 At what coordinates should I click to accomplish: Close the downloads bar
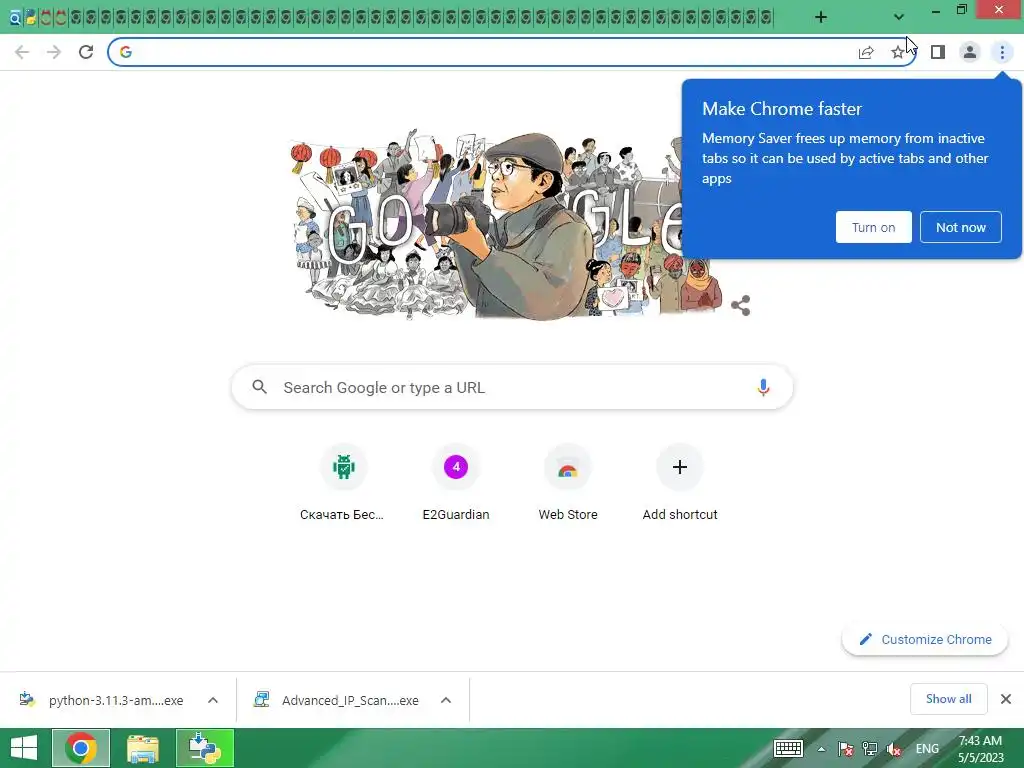1006,699
